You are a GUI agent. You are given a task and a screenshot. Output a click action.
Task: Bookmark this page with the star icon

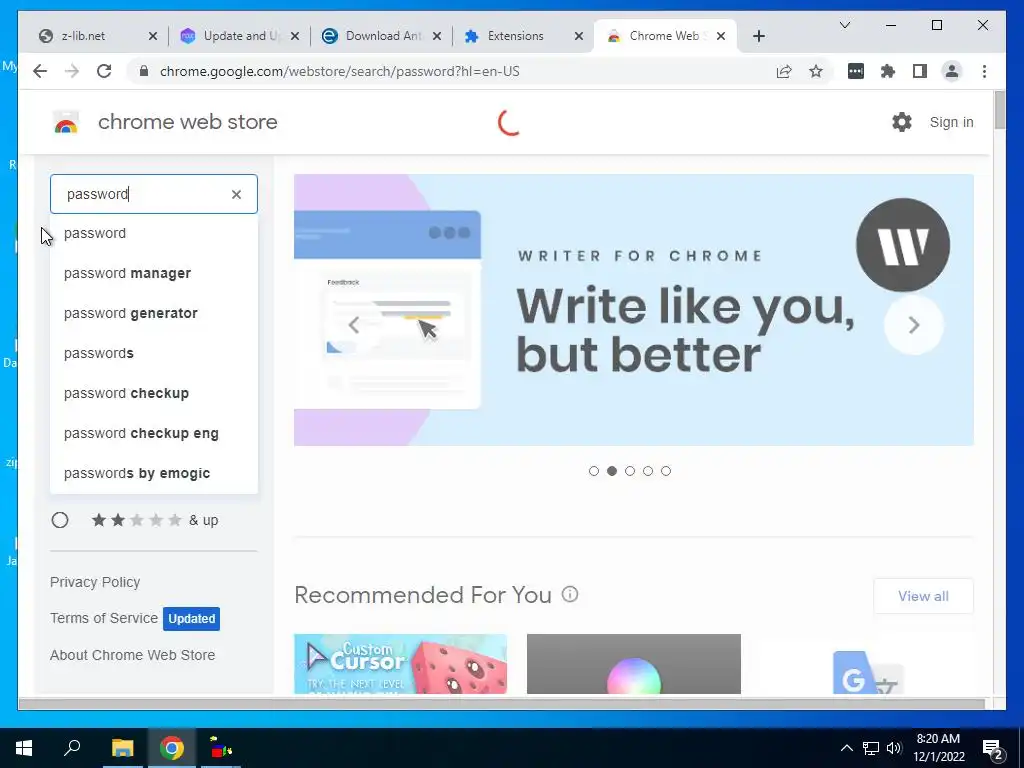click(x=816, y=71)
